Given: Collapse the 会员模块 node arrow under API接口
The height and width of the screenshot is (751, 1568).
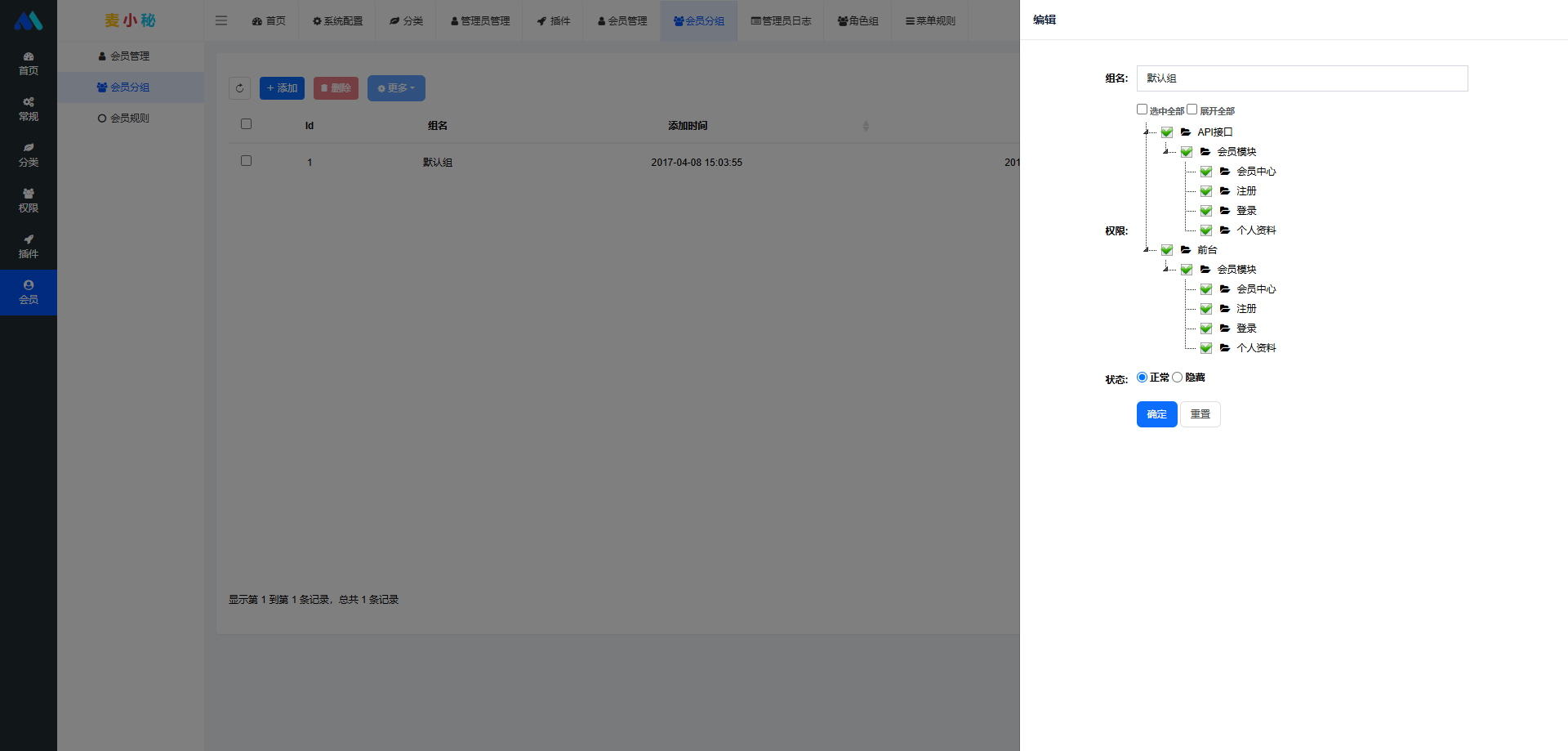Looking at the screenshot, I should pyautogui.click(x=1166, y=152).
